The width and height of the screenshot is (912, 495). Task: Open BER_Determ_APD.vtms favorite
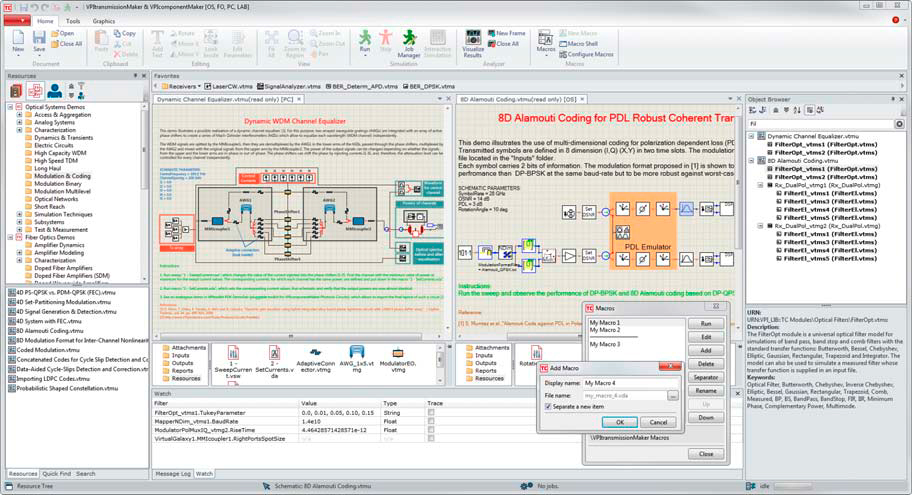361,87
